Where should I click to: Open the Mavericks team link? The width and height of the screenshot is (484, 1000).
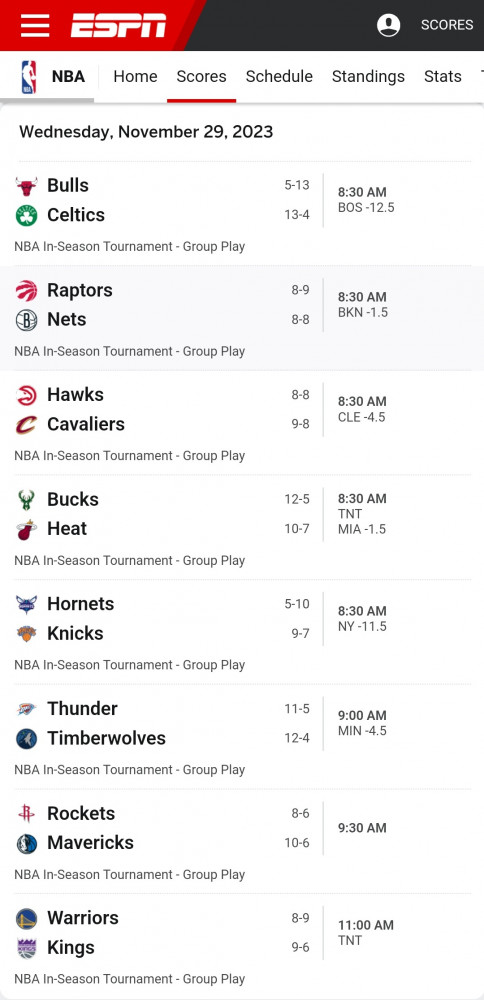pos(91,842)
